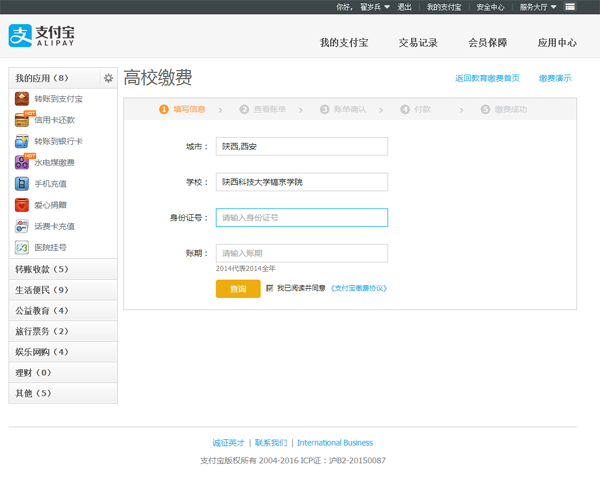600x484 pixels.
Task: Expand the 生活便民 (9) section
Action: 63,290
